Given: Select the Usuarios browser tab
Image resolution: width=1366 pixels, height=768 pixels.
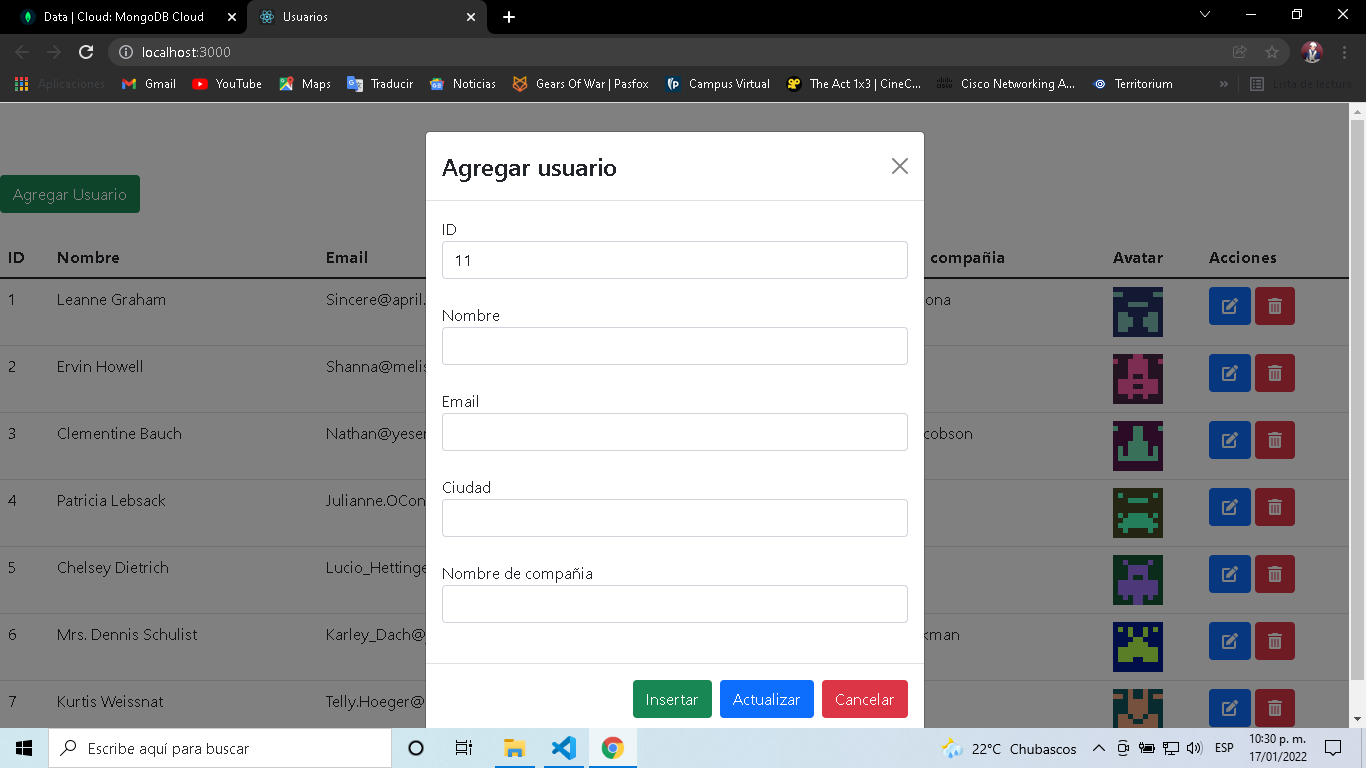Looking at the screenshot, I should [x=365, y=17].
